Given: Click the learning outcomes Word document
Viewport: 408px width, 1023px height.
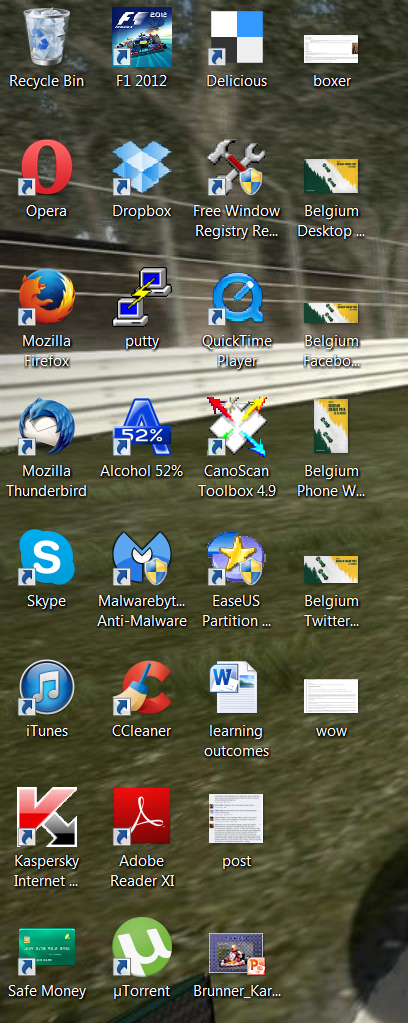Looking at the screenshot, I should 235,688.
